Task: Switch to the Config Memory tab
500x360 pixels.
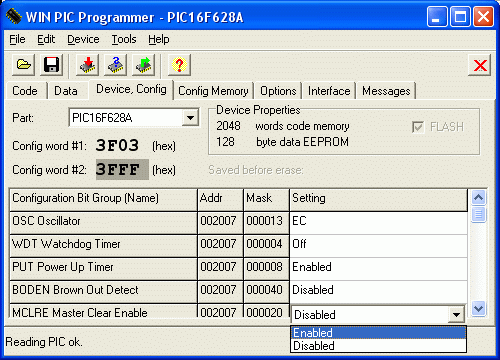Action: (213, 91)
